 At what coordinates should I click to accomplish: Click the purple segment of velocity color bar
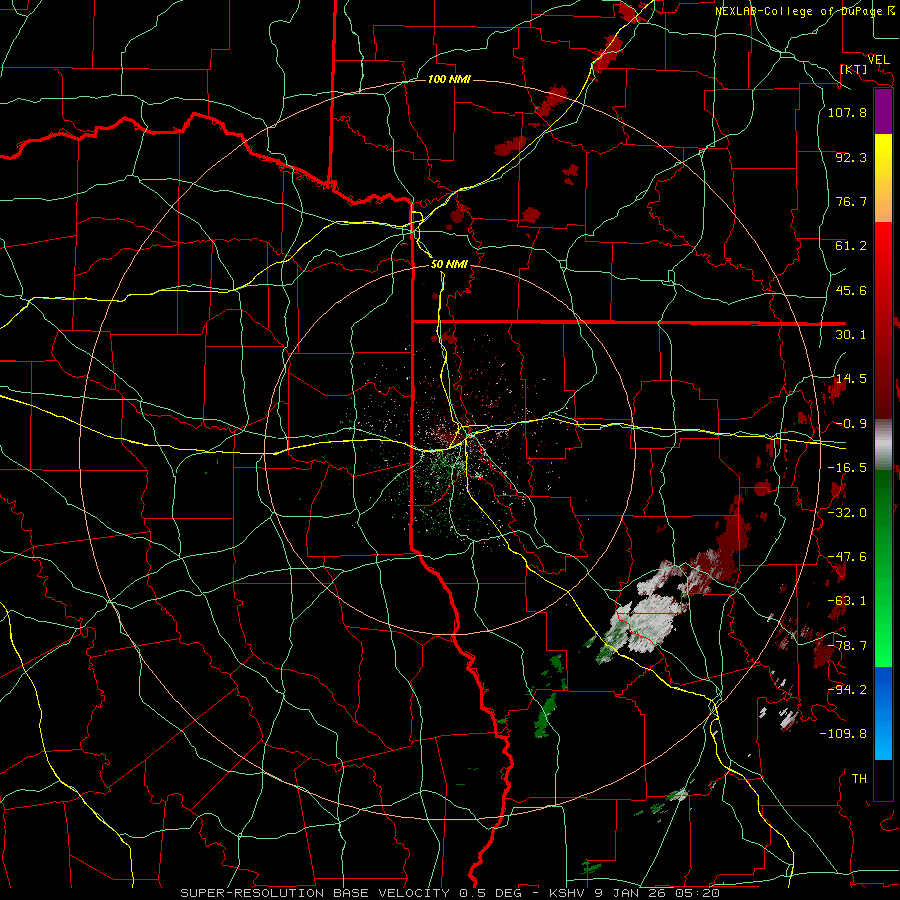[883, 111]
